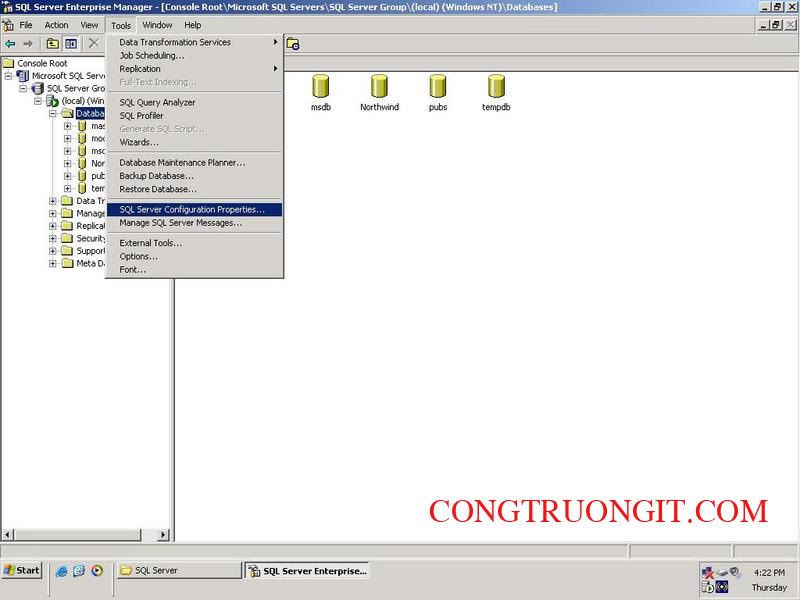
Task: Open the msdb database icon in right pane
Action: pyautogui.click(x=320, y=86)
